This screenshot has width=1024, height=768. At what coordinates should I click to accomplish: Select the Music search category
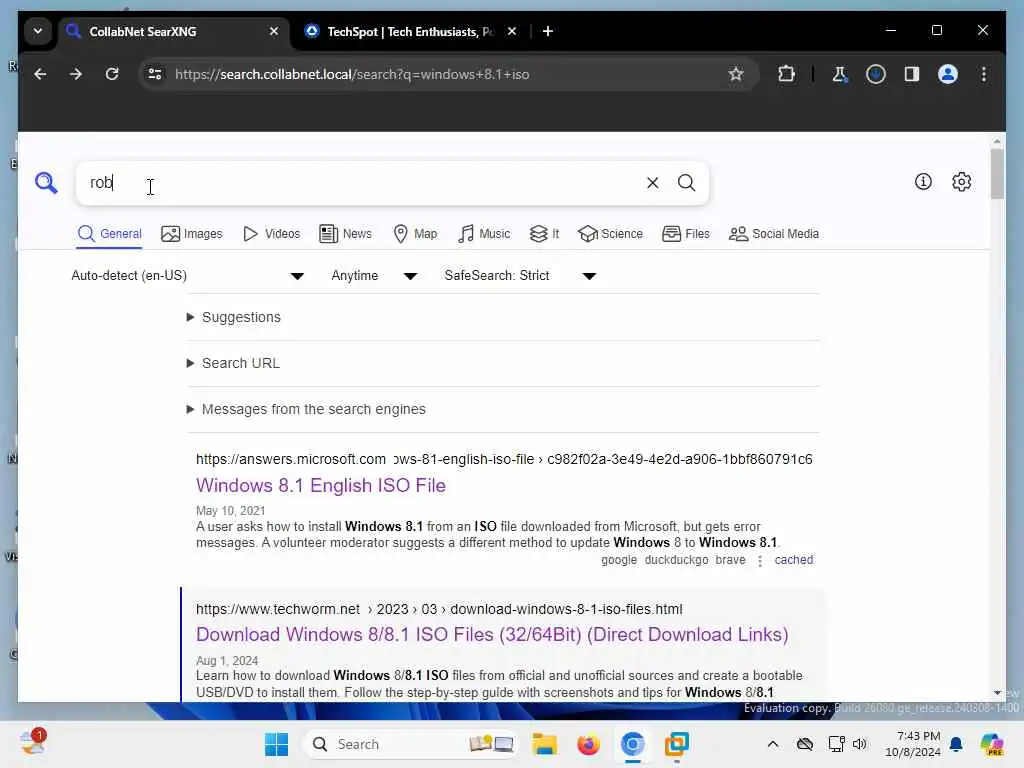pos(484,234)
